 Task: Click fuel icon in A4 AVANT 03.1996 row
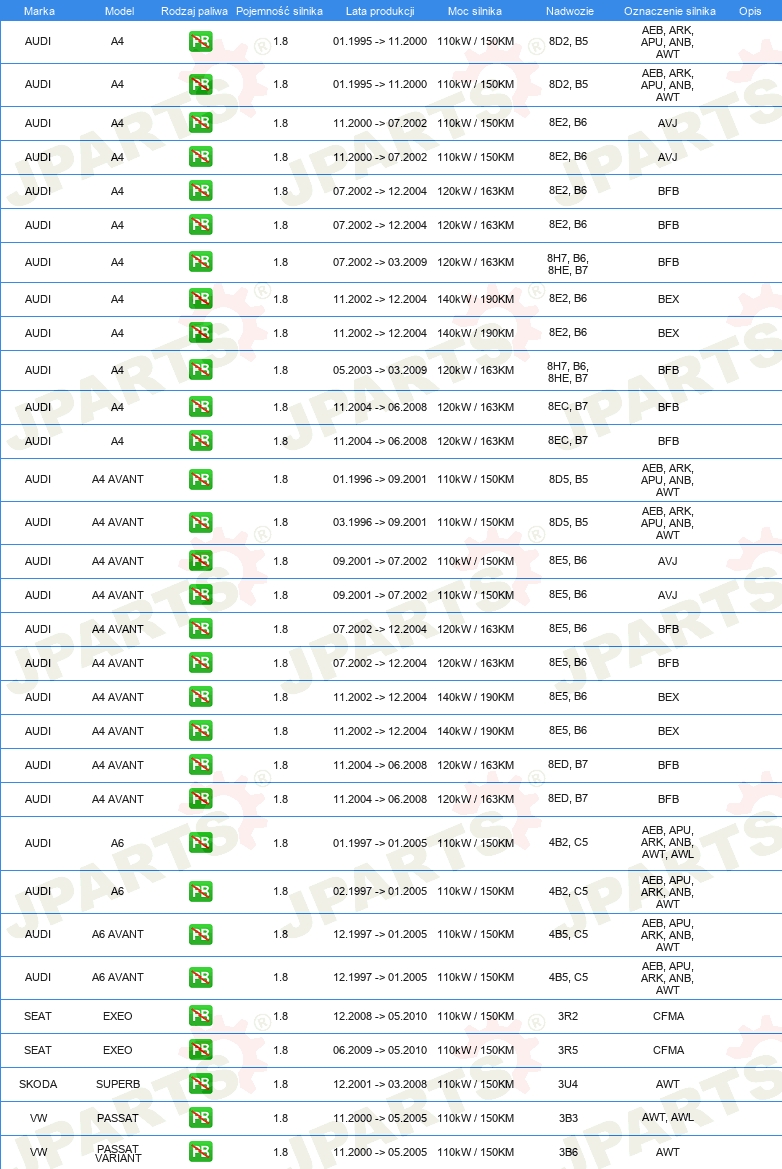201,523
